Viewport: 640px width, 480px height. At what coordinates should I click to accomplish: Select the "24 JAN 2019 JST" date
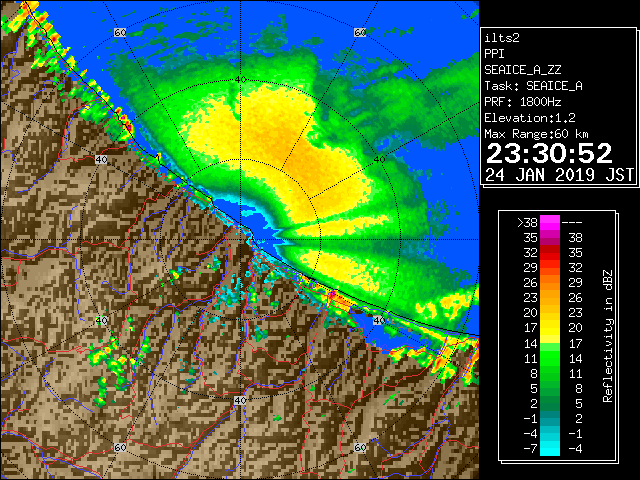559,175
